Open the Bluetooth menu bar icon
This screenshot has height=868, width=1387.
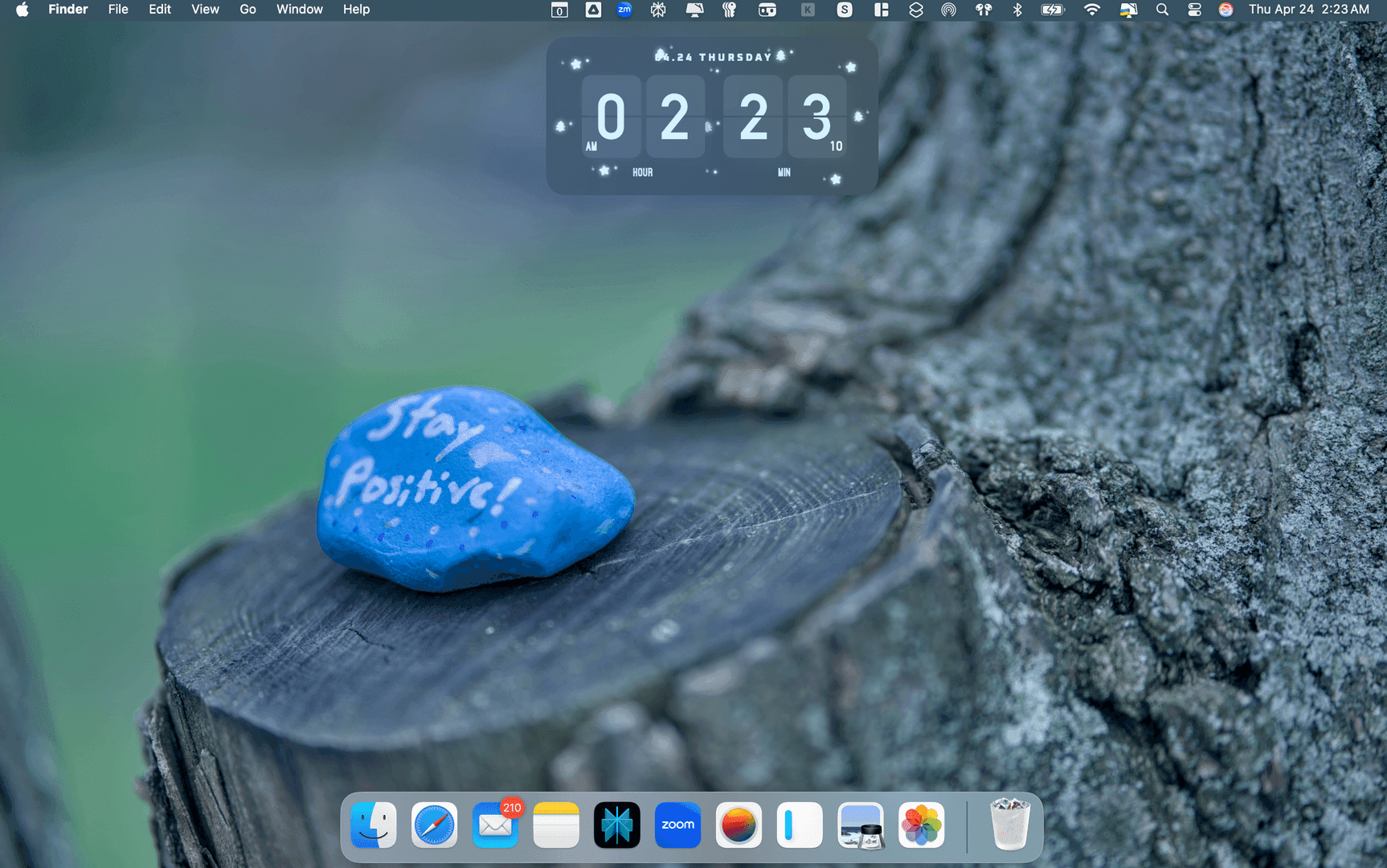[1017, 10]
